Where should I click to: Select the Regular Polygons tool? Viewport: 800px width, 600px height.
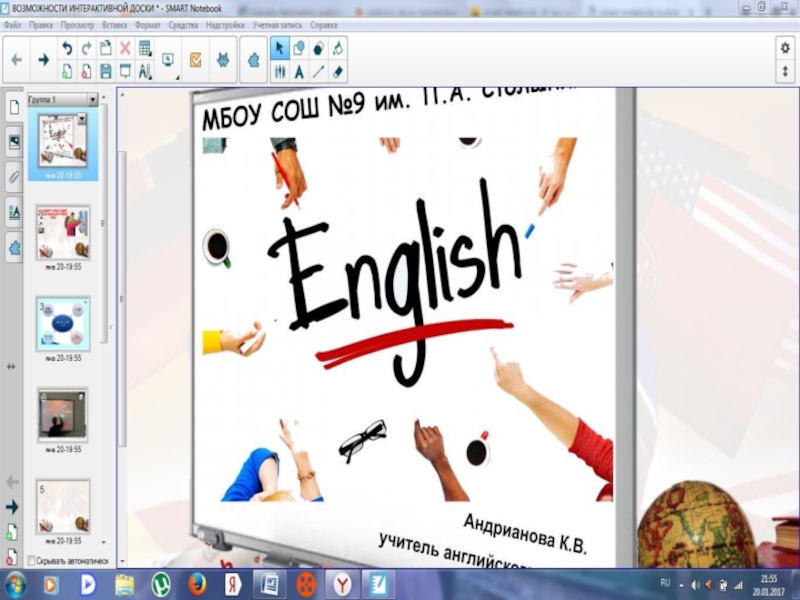(318, 48)
